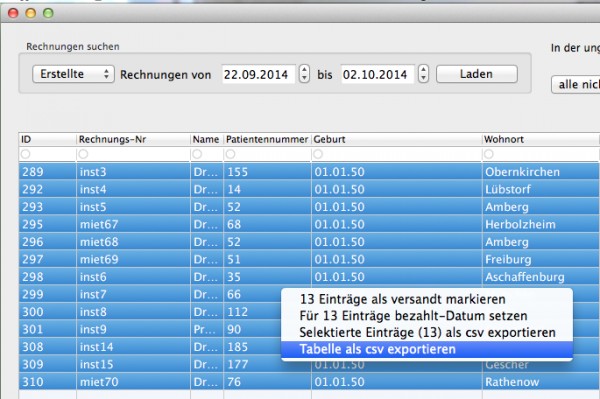
Task: Click the filter circle under Name column
Action: pos(197,154)
